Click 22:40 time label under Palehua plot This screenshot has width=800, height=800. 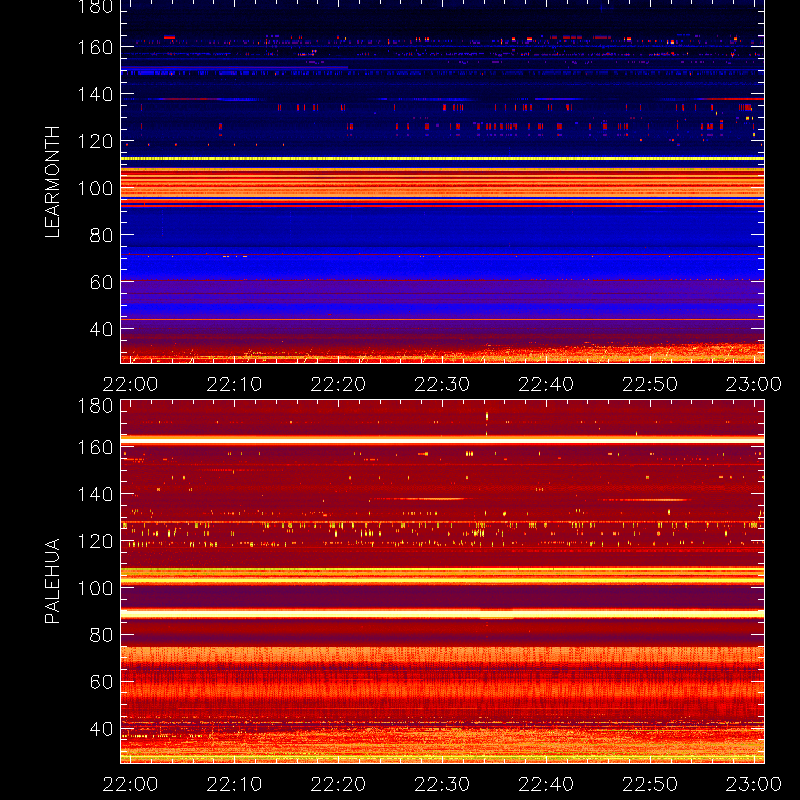(546, 784)
